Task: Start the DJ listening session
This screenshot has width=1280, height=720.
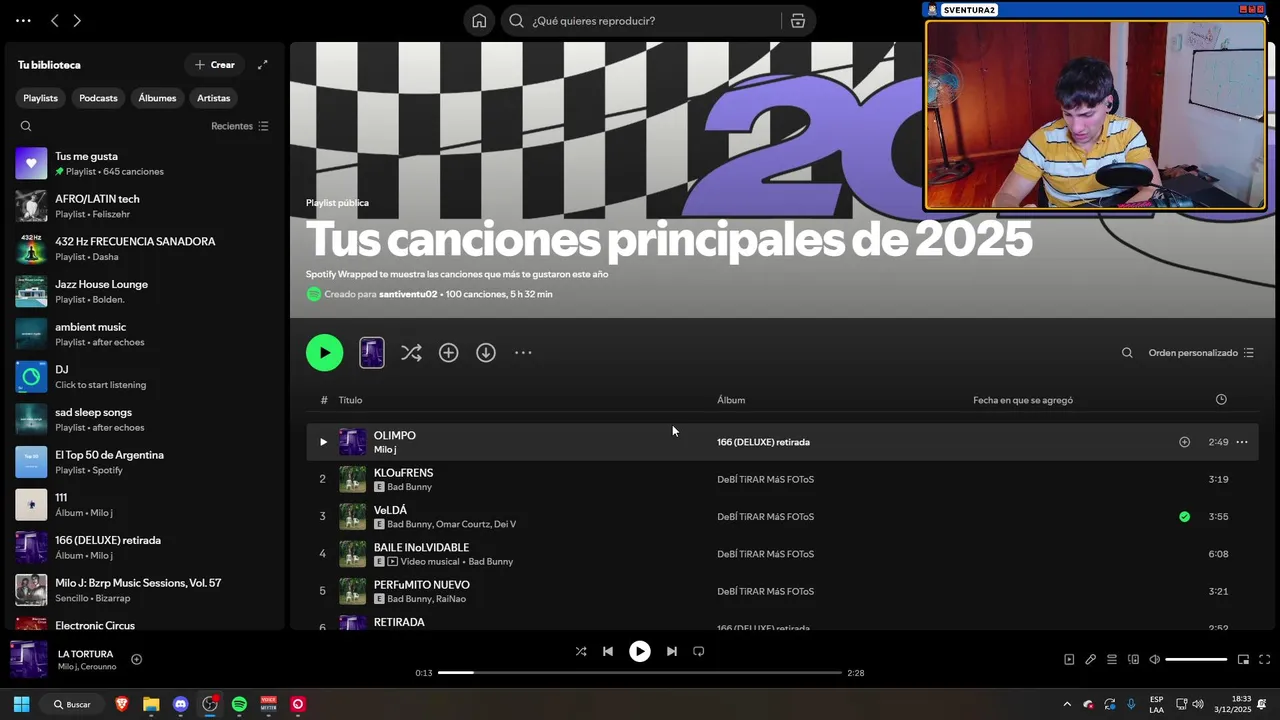Action: click(145, 377)
